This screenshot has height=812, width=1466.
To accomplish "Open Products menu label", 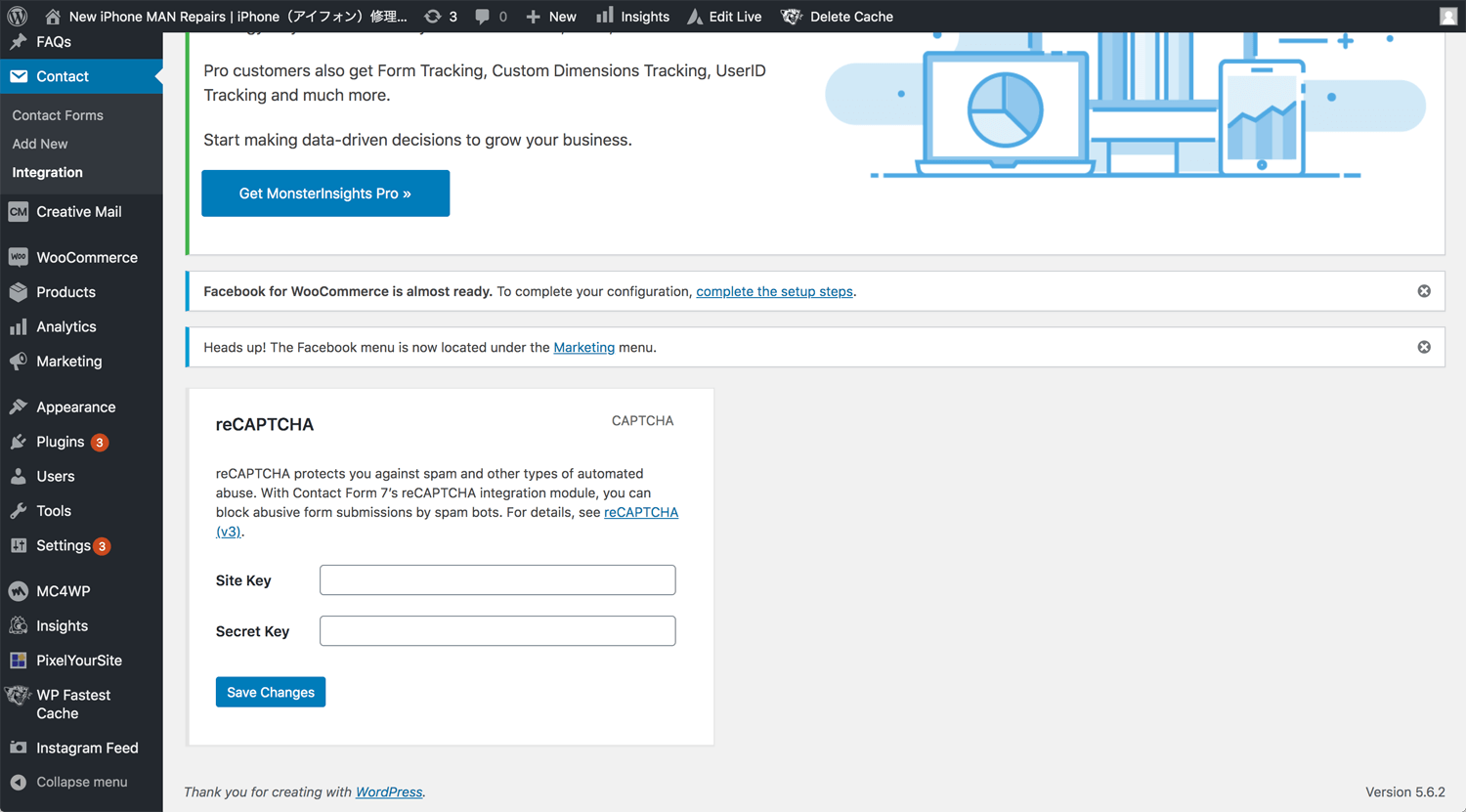I will [65, 292].
